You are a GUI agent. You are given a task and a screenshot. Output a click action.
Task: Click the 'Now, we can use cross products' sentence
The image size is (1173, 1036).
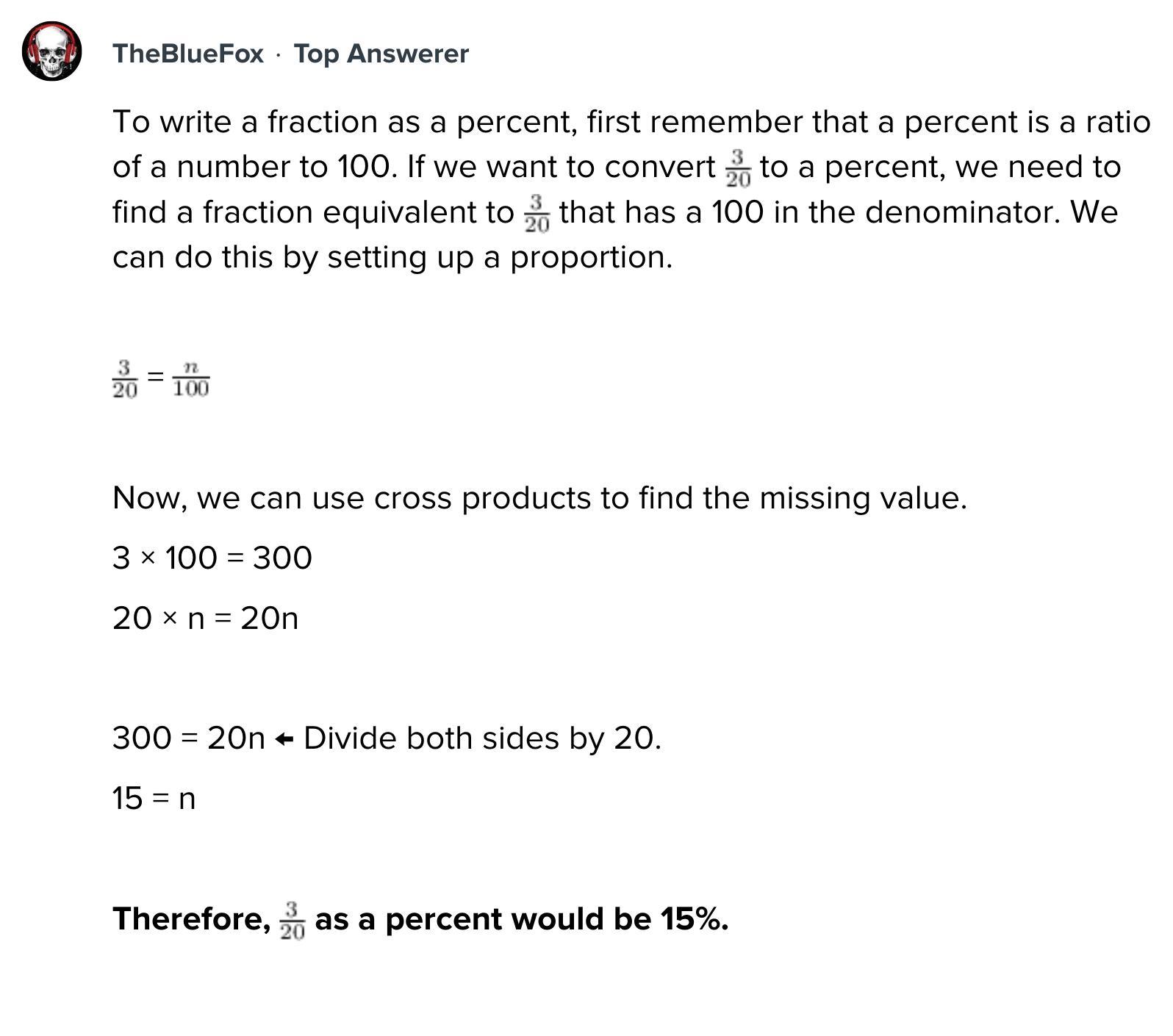539,497
